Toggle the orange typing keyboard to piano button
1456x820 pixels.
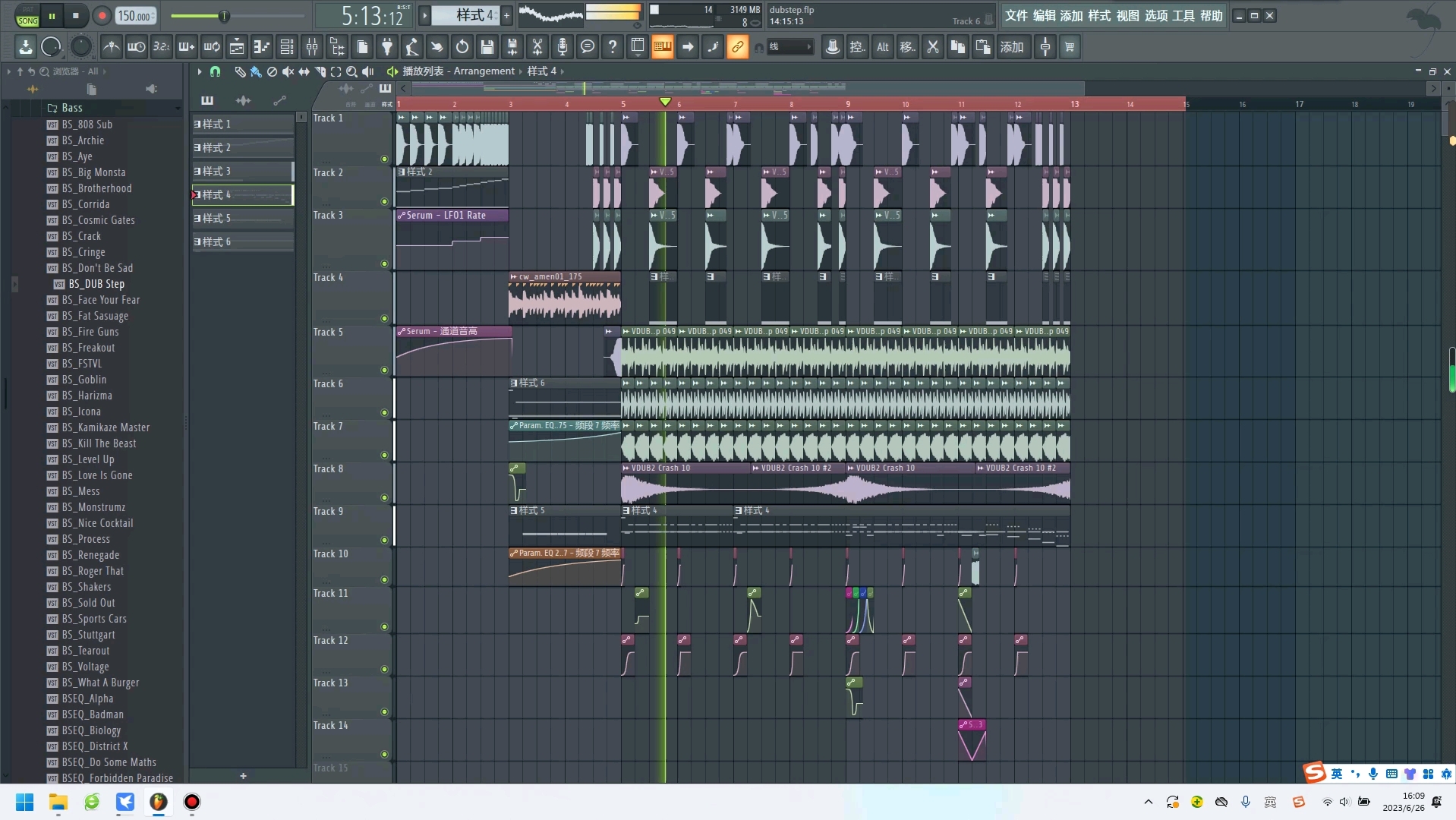(x=663, y=47)
